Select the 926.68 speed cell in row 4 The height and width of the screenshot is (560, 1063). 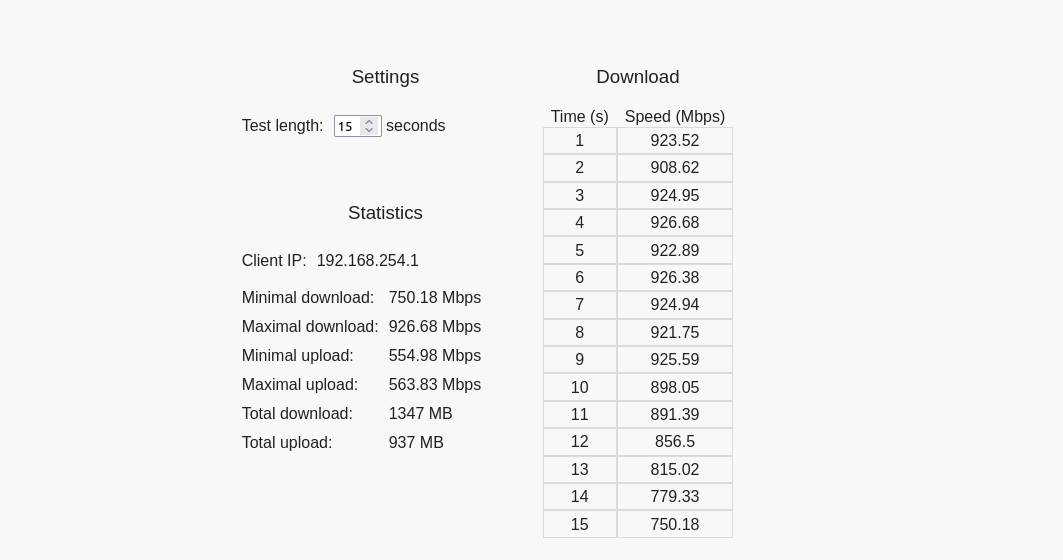click(x=675, y=222)
